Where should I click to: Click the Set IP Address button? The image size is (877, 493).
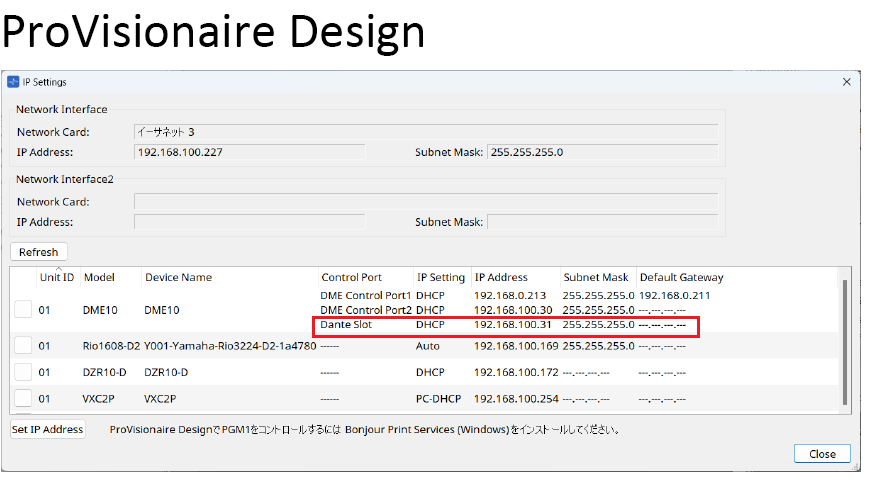pyautogui.click(x=48, y=429)
